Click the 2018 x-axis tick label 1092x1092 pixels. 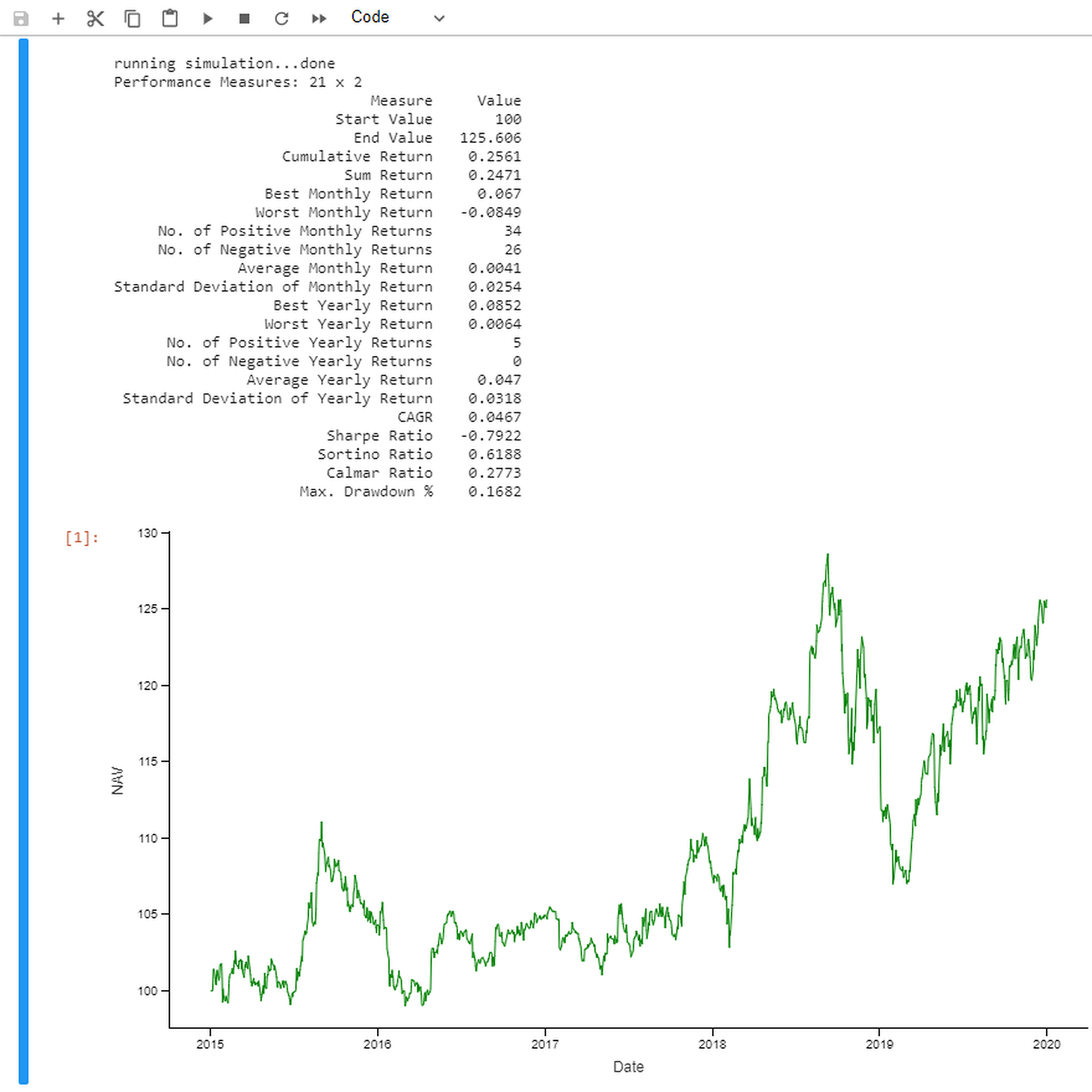[712, 1044]
